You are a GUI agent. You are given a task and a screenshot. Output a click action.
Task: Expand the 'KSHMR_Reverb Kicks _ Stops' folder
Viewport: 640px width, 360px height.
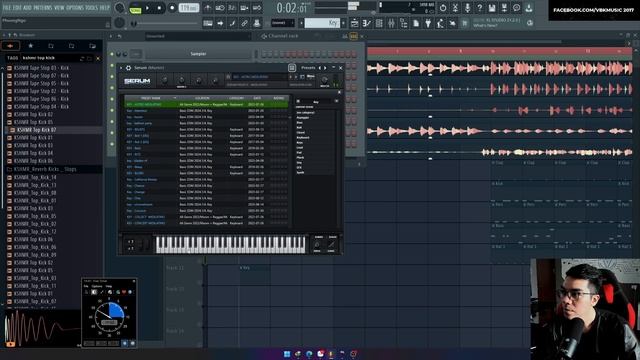45,169
